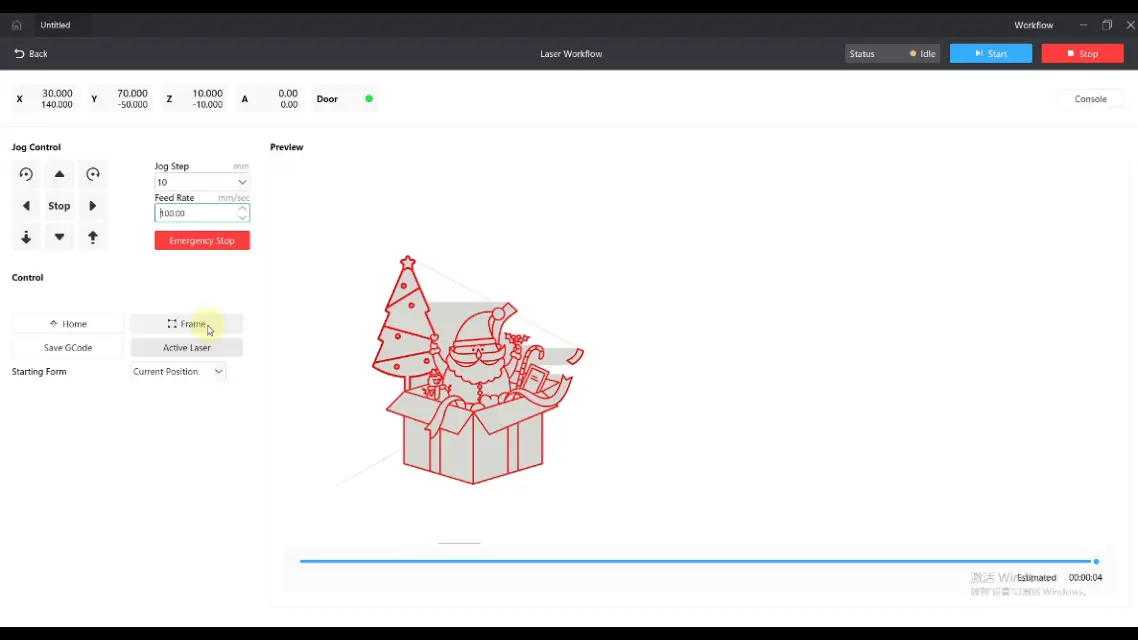Jog the laser up with the up arrow

click(x=59, y=174)
